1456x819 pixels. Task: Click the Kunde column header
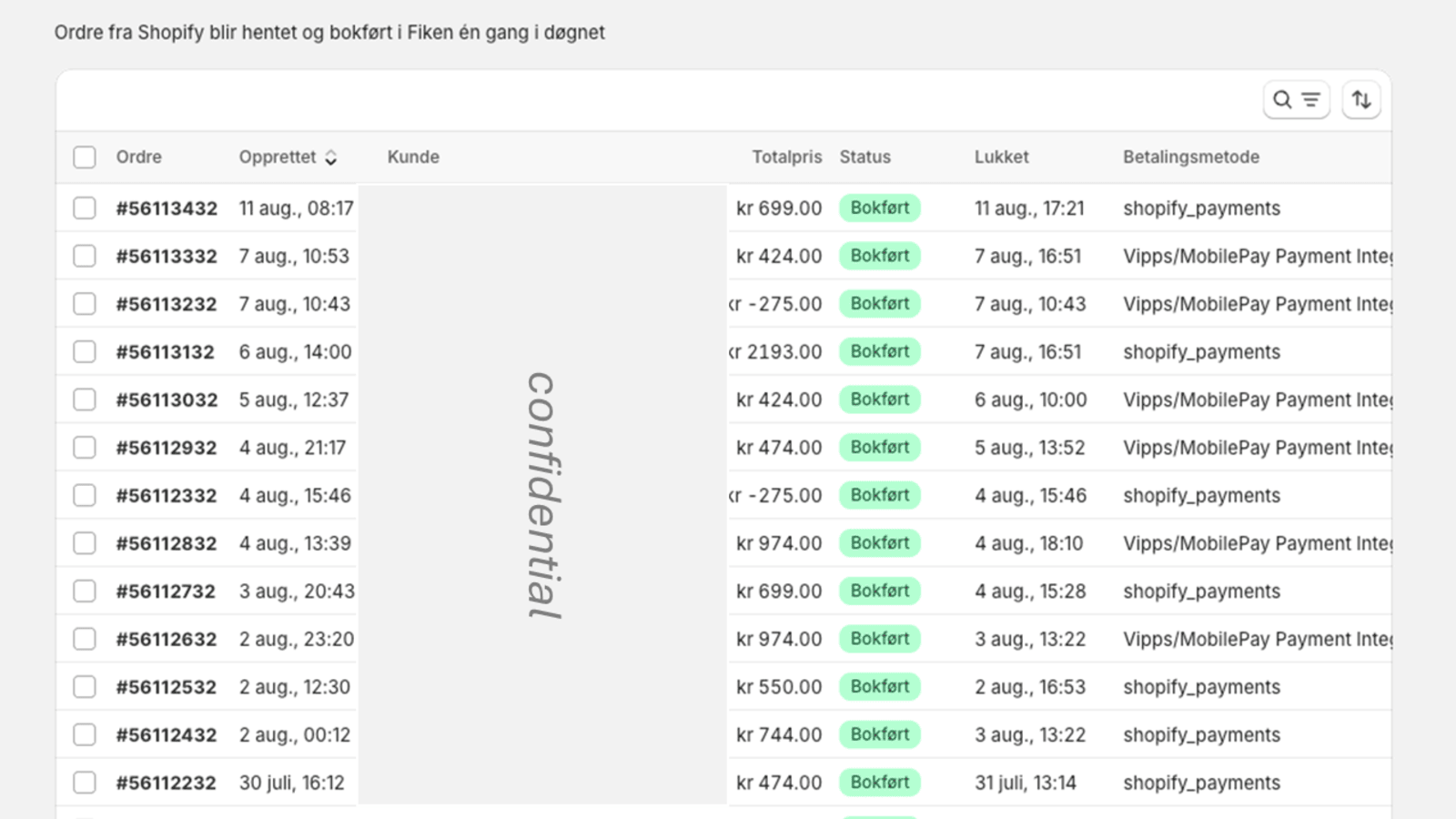coord(413,157)
